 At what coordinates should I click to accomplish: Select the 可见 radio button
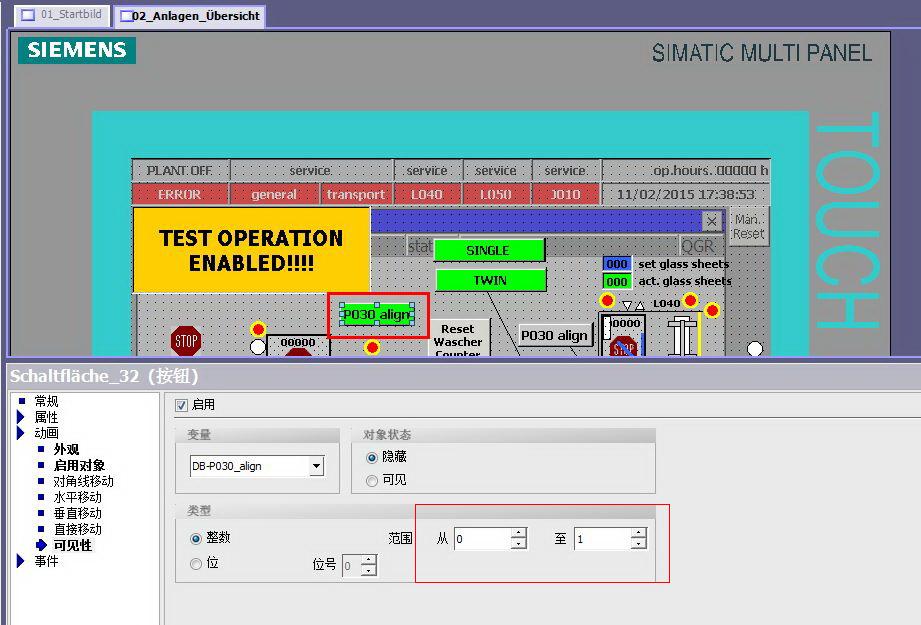click(x=371, y=480)
